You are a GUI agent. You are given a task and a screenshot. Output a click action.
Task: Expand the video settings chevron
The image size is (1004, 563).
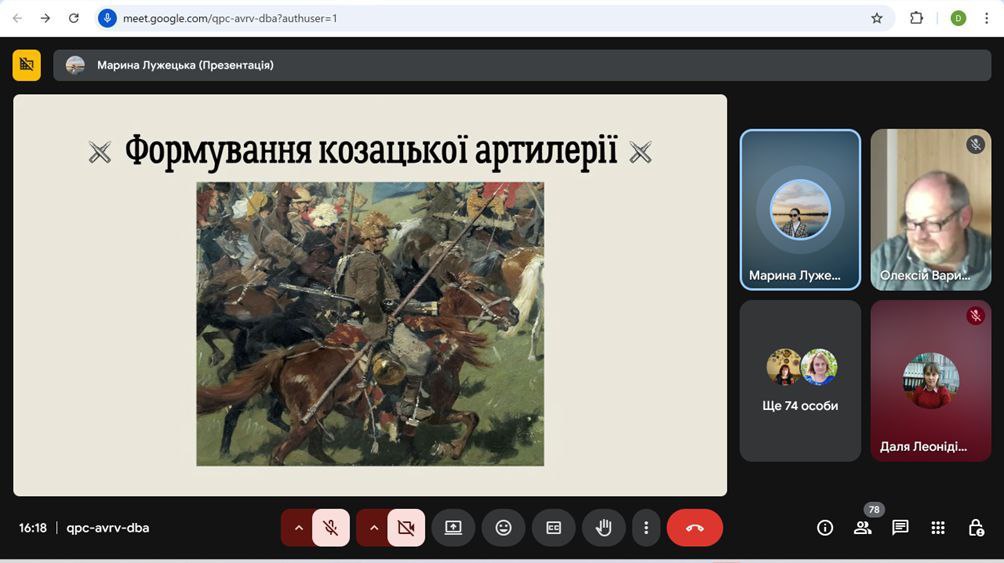point(373,528)
